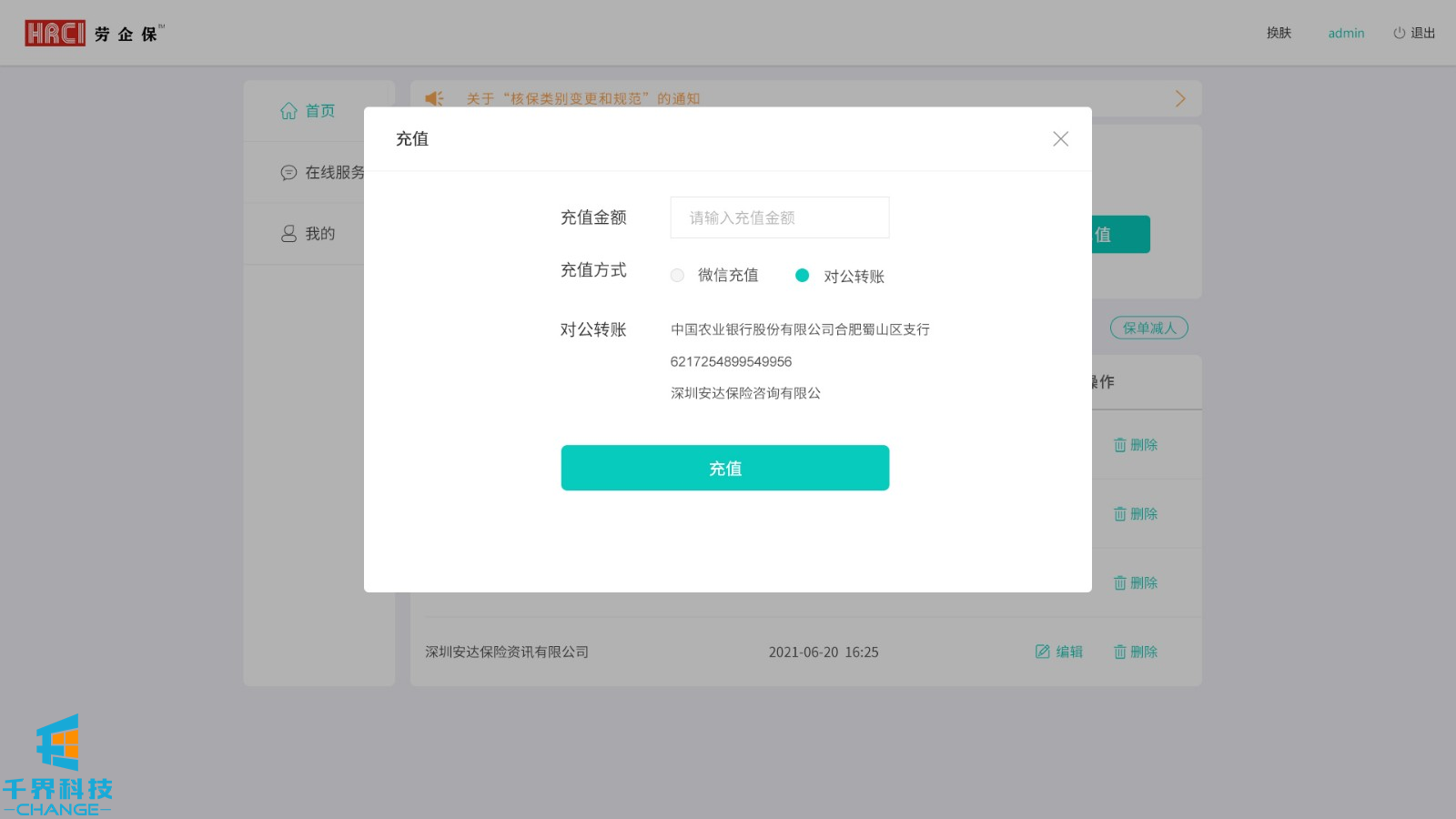Click the 换肤 skin switch option
Screen dimensions: 1456x819
point(1279,33)
